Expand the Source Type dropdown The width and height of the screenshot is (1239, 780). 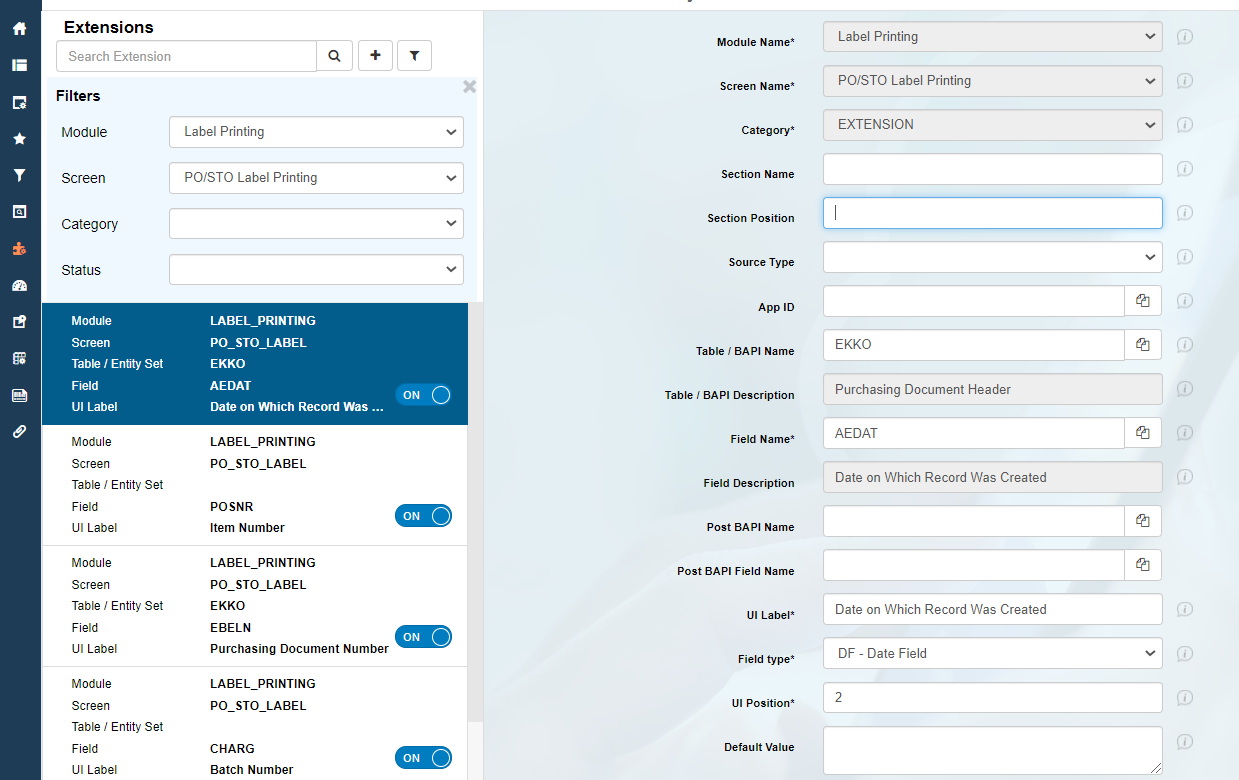click(992, 257)
